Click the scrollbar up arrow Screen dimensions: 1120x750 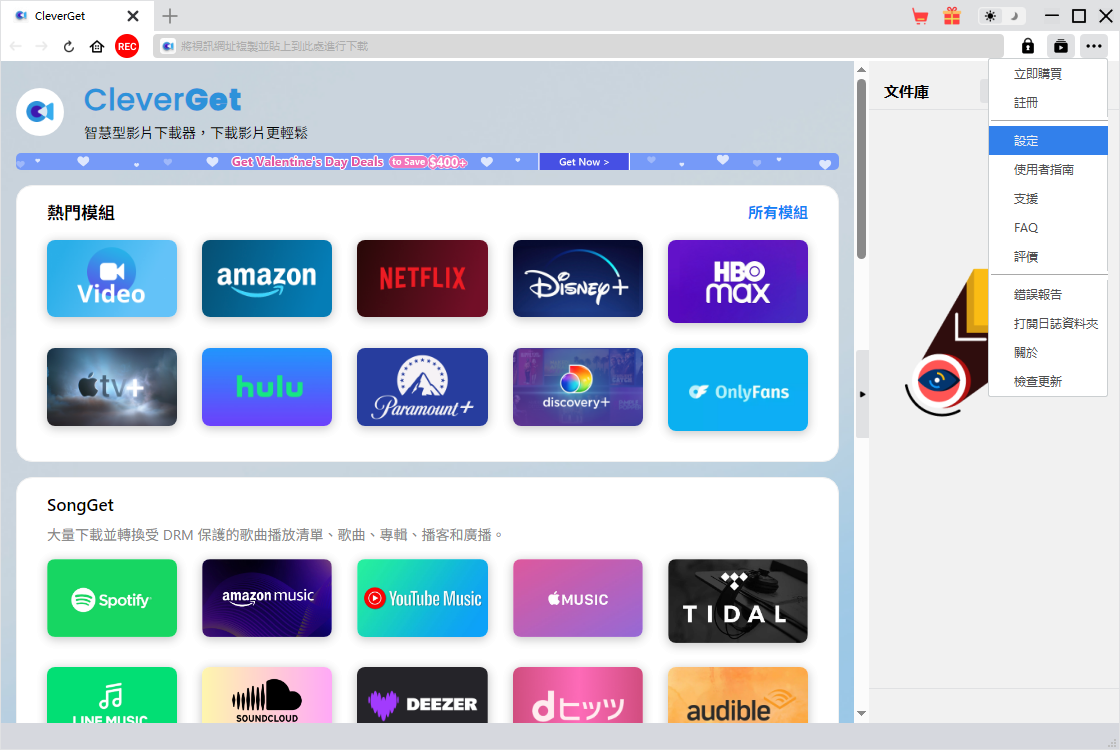tap(861, 69)
